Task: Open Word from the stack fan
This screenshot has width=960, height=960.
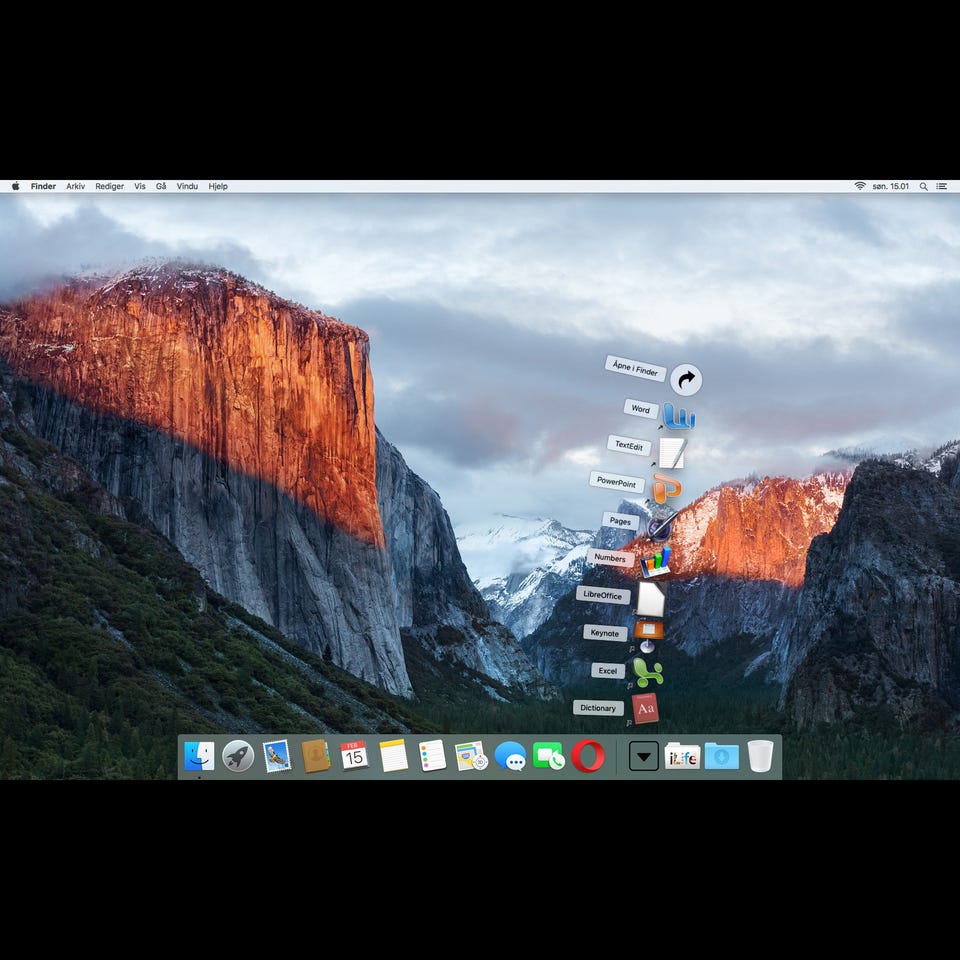Action: pos(679,416)
